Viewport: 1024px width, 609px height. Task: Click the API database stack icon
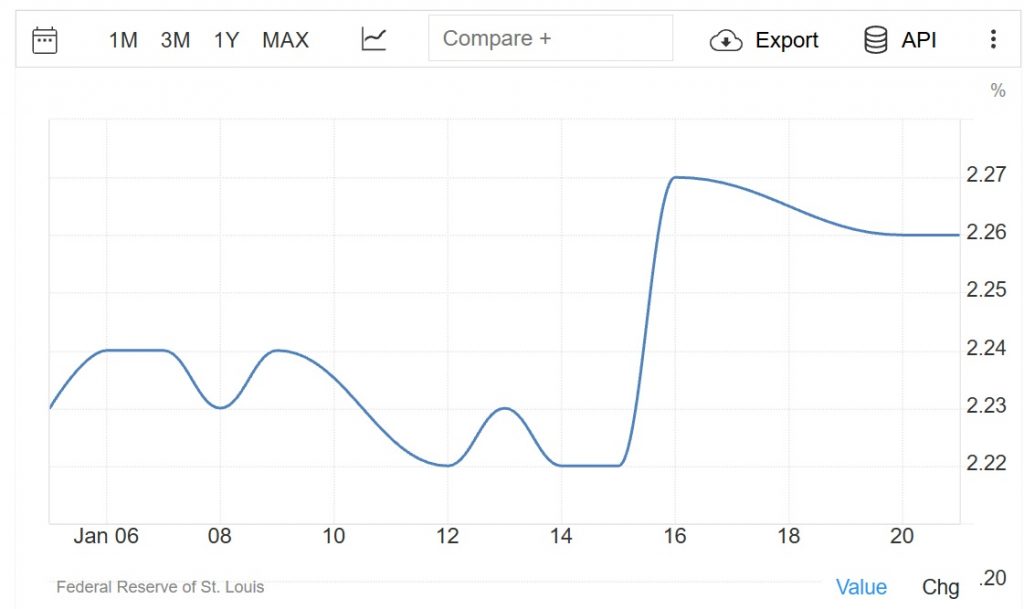point(875,40)
